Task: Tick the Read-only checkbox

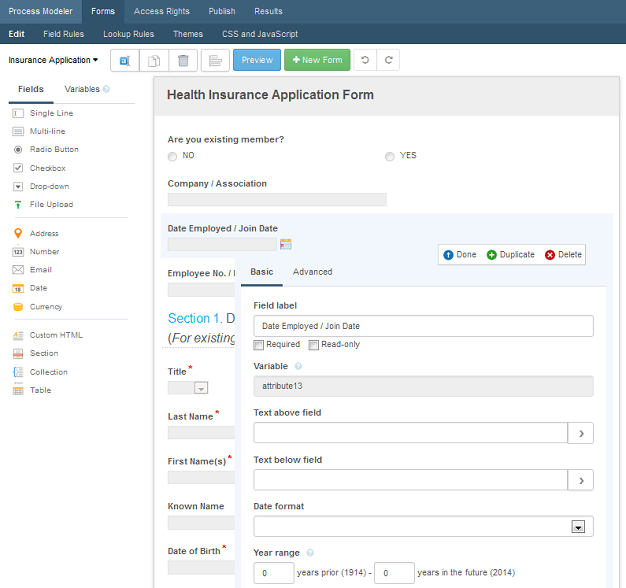Action: point(314,345)
